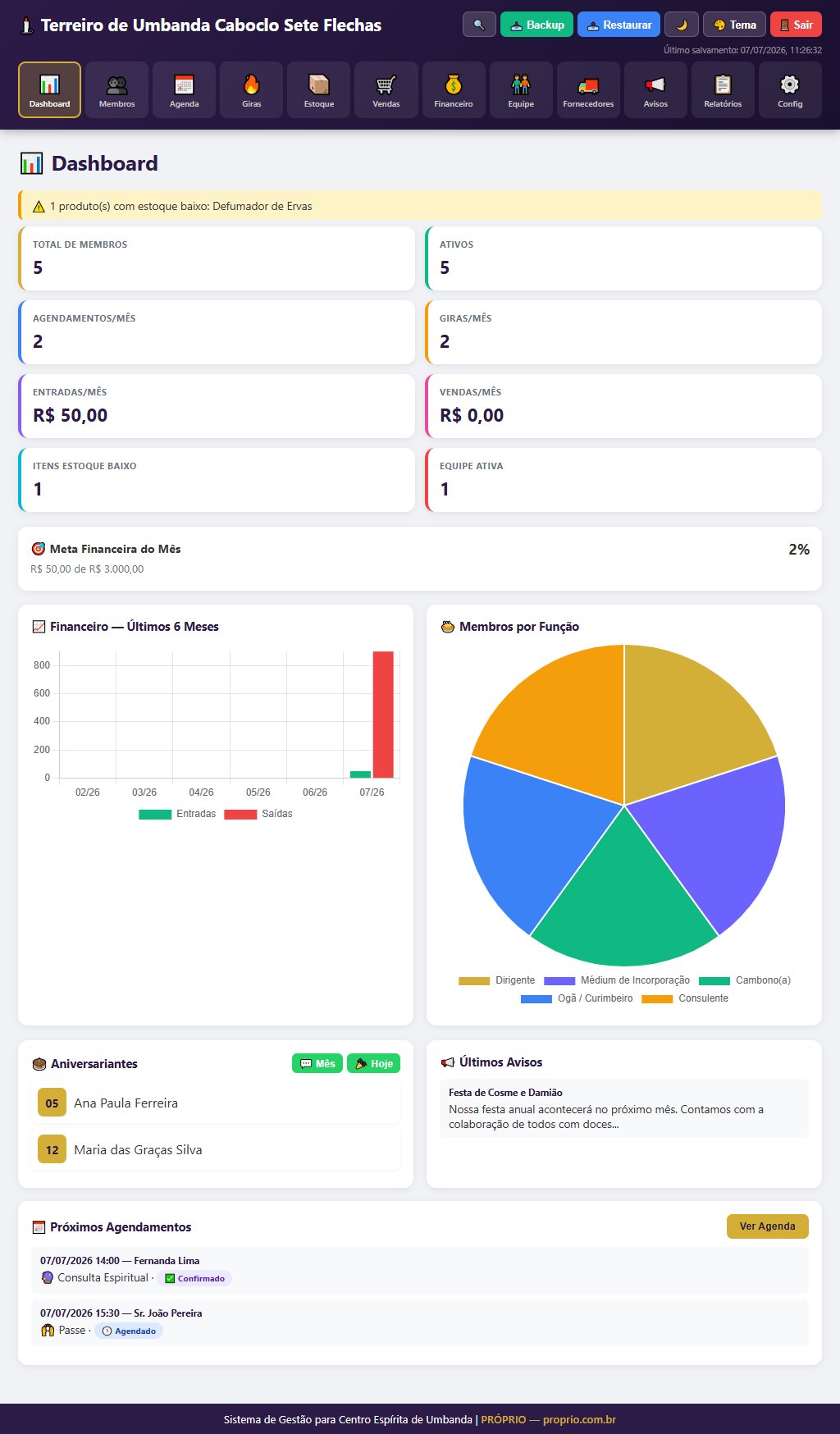Image resolution: width=840 pixels, height=1434 pixels.
Task: Toggle dark mode with the moon button
Action: tap(681, 25)
